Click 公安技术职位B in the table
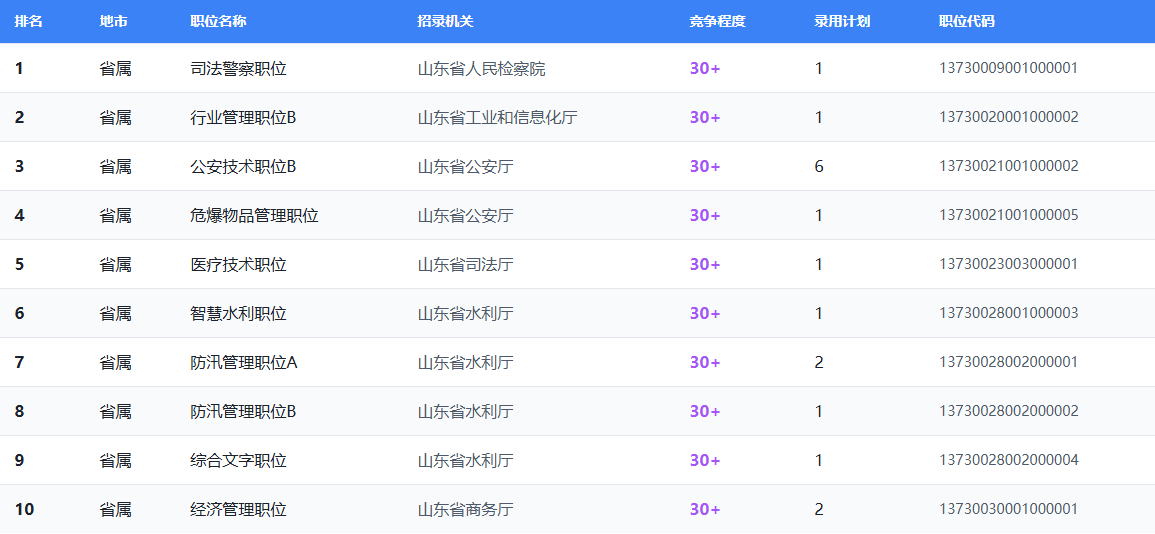Screen dimensions: 1155x534 243,167
